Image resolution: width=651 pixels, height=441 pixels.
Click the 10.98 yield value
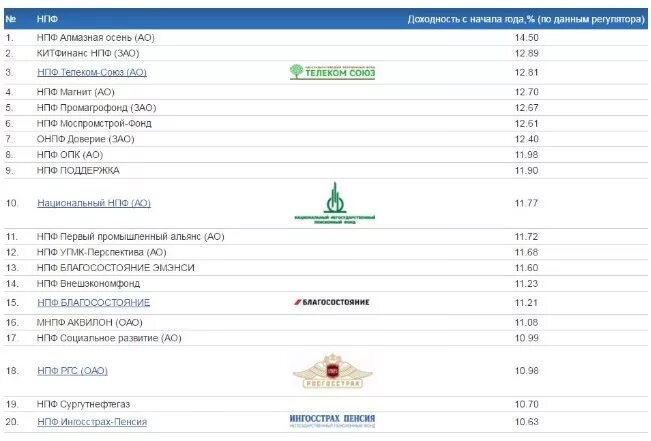(526, 371)
